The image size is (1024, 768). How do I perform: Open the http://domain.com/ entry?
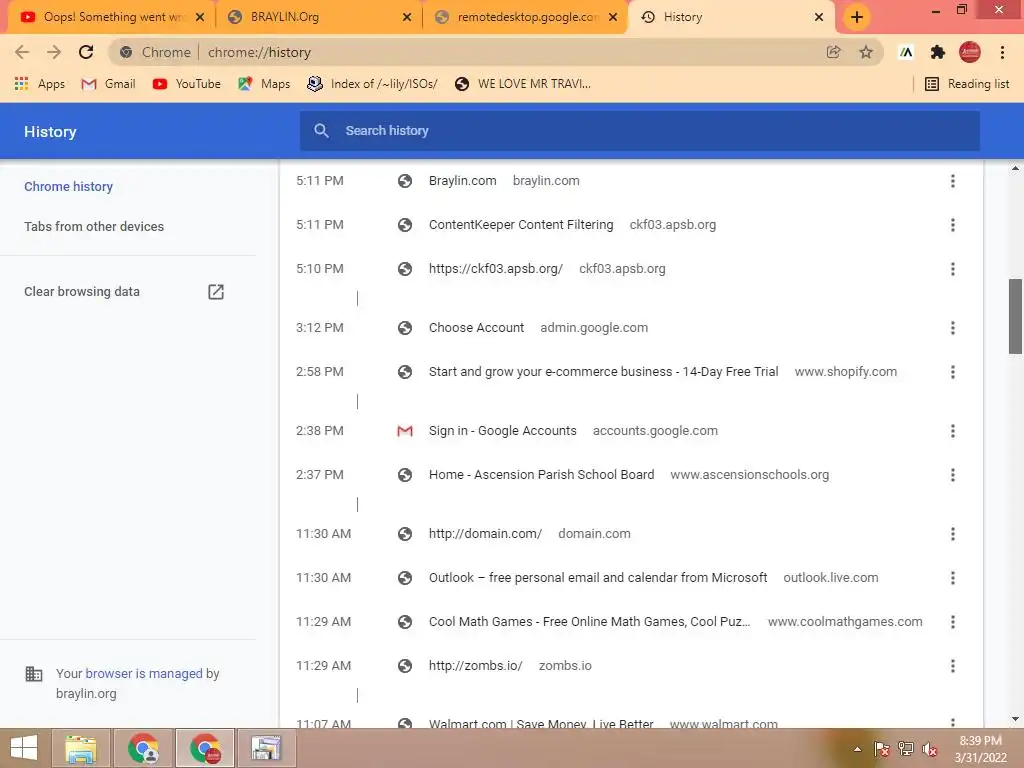pyautogui.click(x=485, y=534)
